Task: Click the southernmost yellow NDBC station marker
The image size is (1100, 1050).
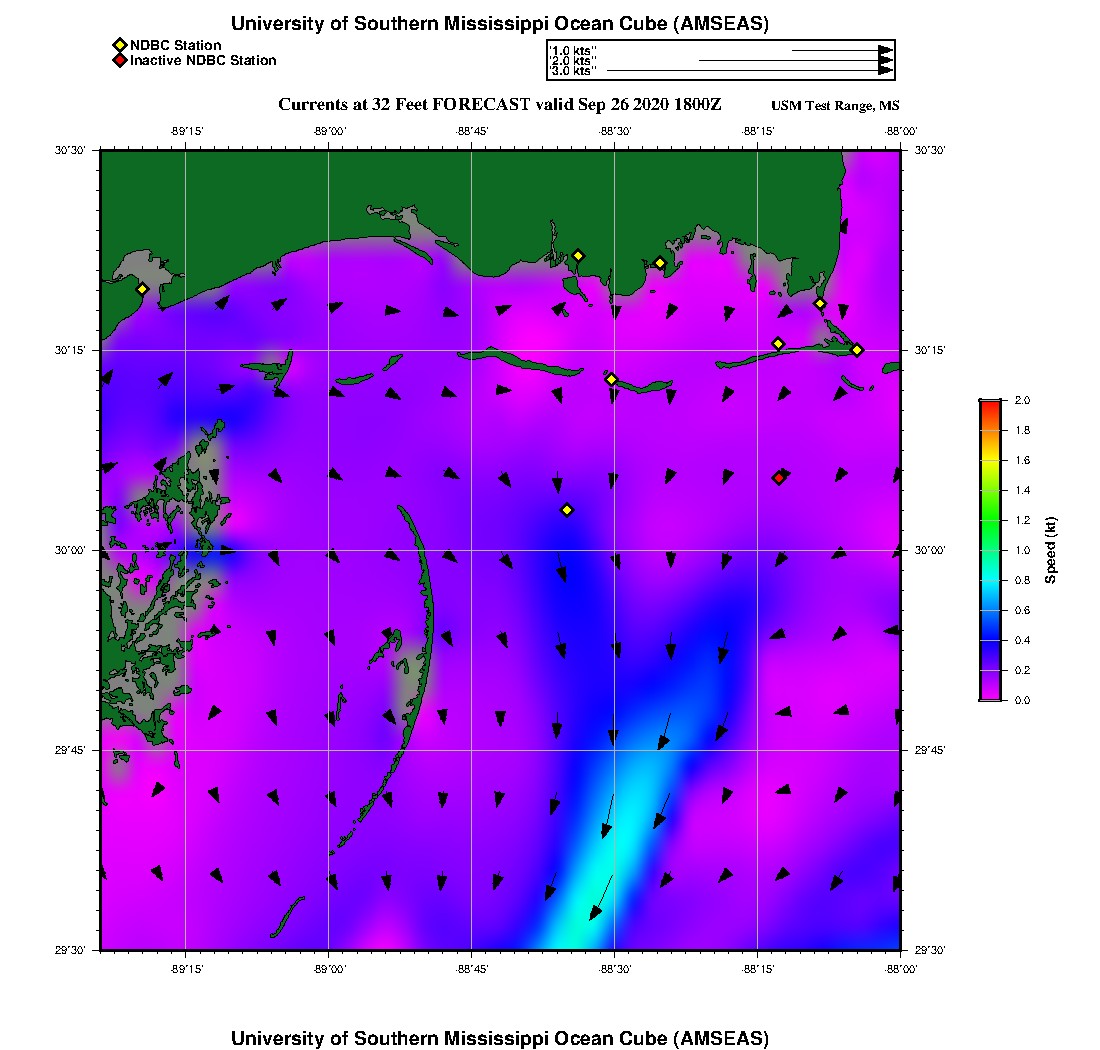Action: pos(567,510)
